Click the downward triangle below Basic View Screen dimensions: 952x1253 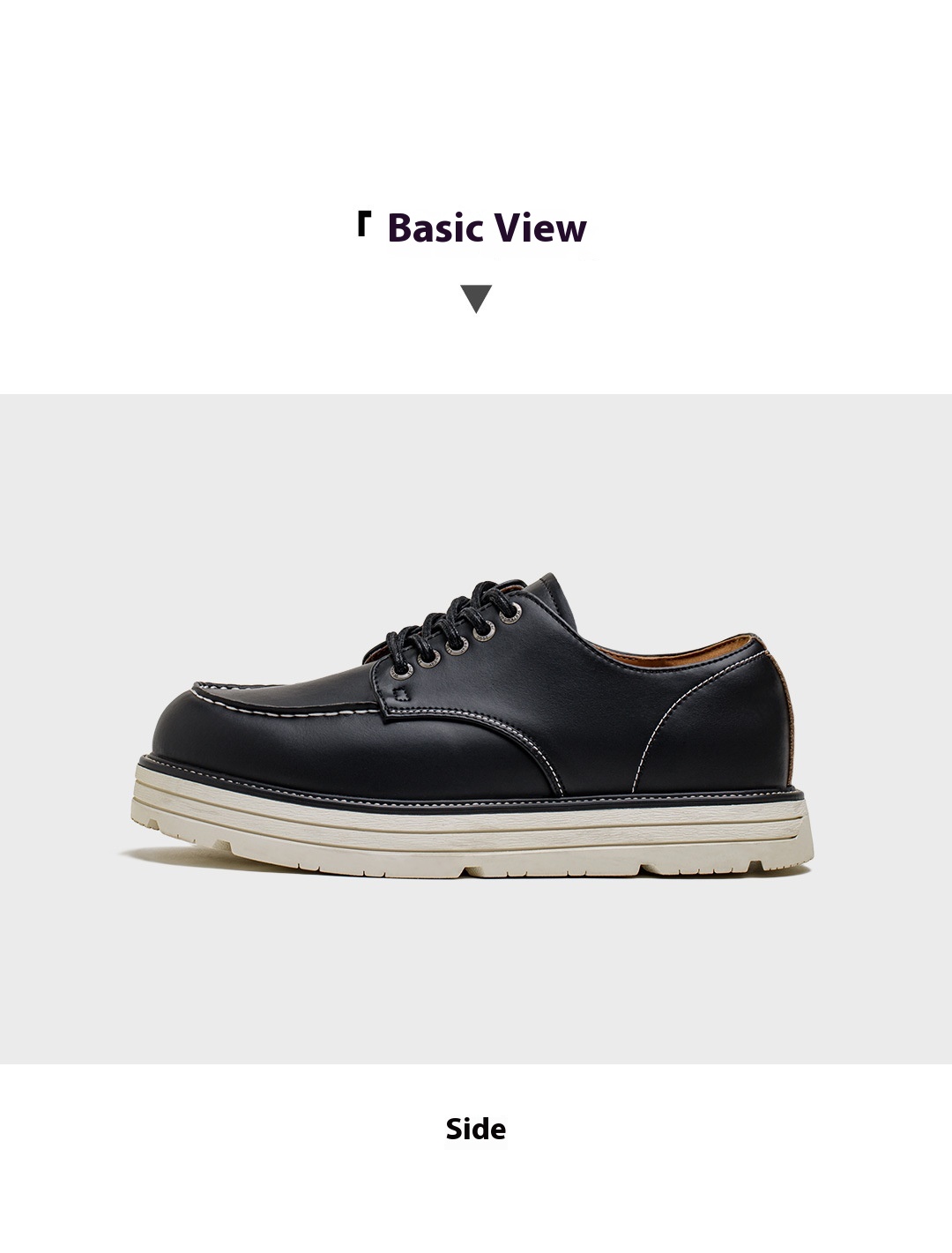[476, 299]
